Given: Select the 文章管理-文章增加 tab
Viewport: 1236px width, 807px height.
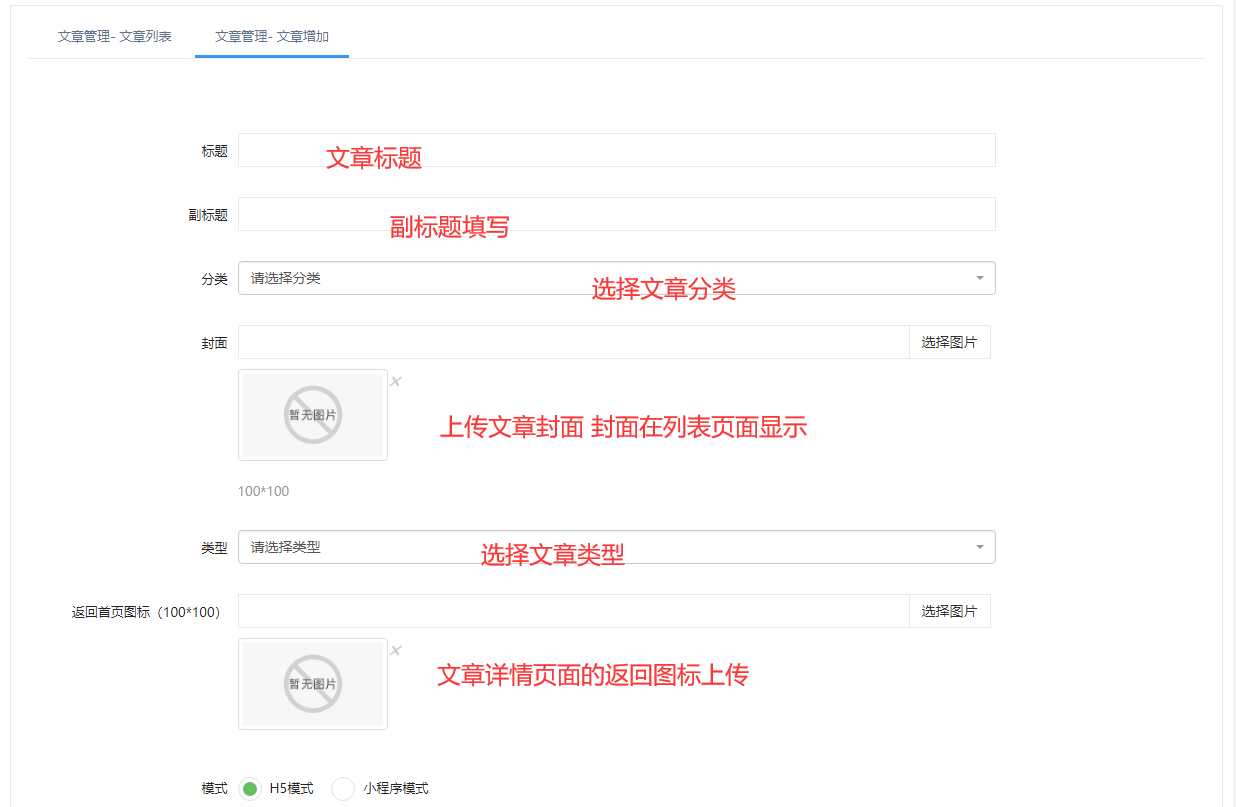Looking at the screenshot, I should click(x=272, y=37).
